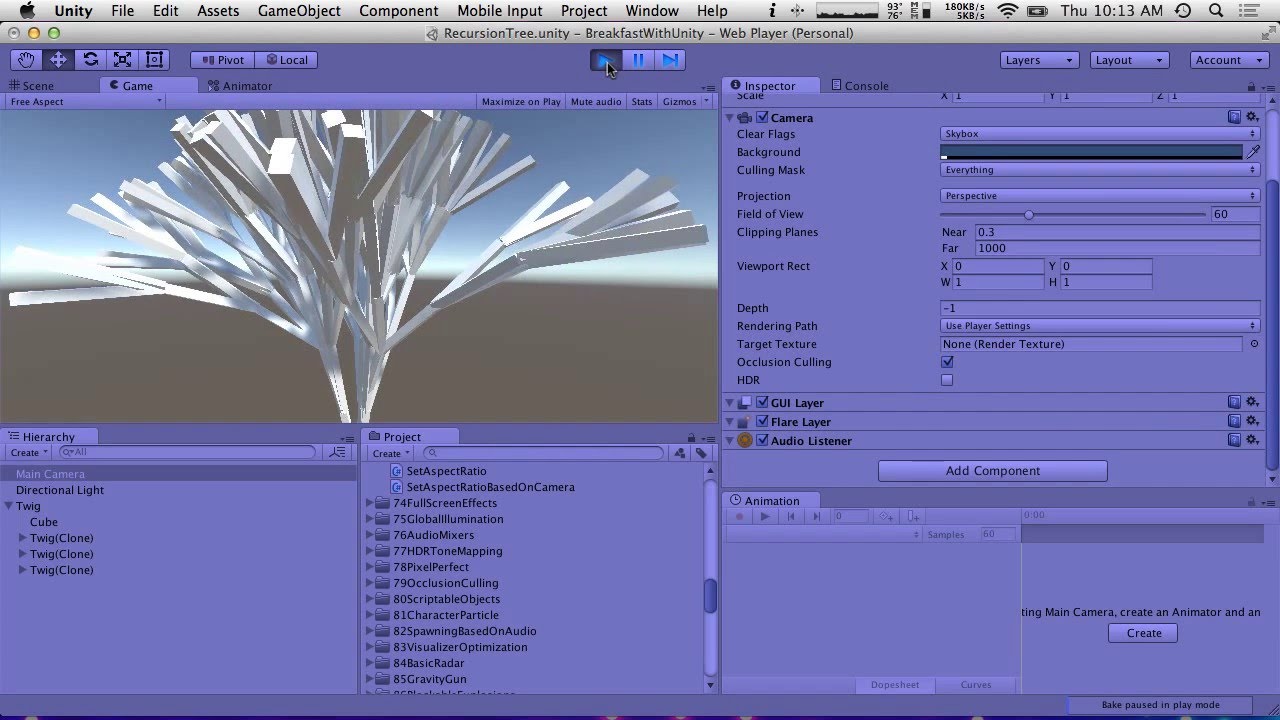The width and height of the screenshot is (1280, 720).
Task: Click the Far clipping plane field
Action: [x=1118, y=248]
